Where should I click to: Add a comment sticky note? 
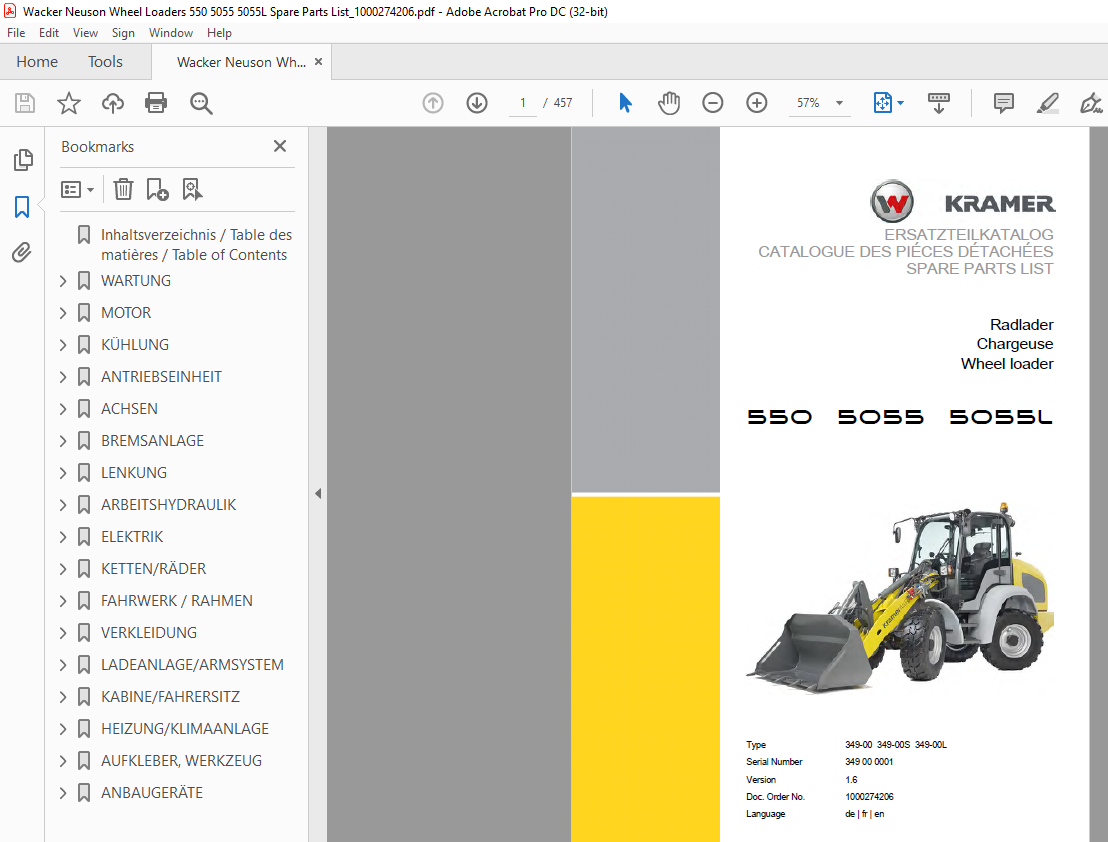click(1003, 103)
